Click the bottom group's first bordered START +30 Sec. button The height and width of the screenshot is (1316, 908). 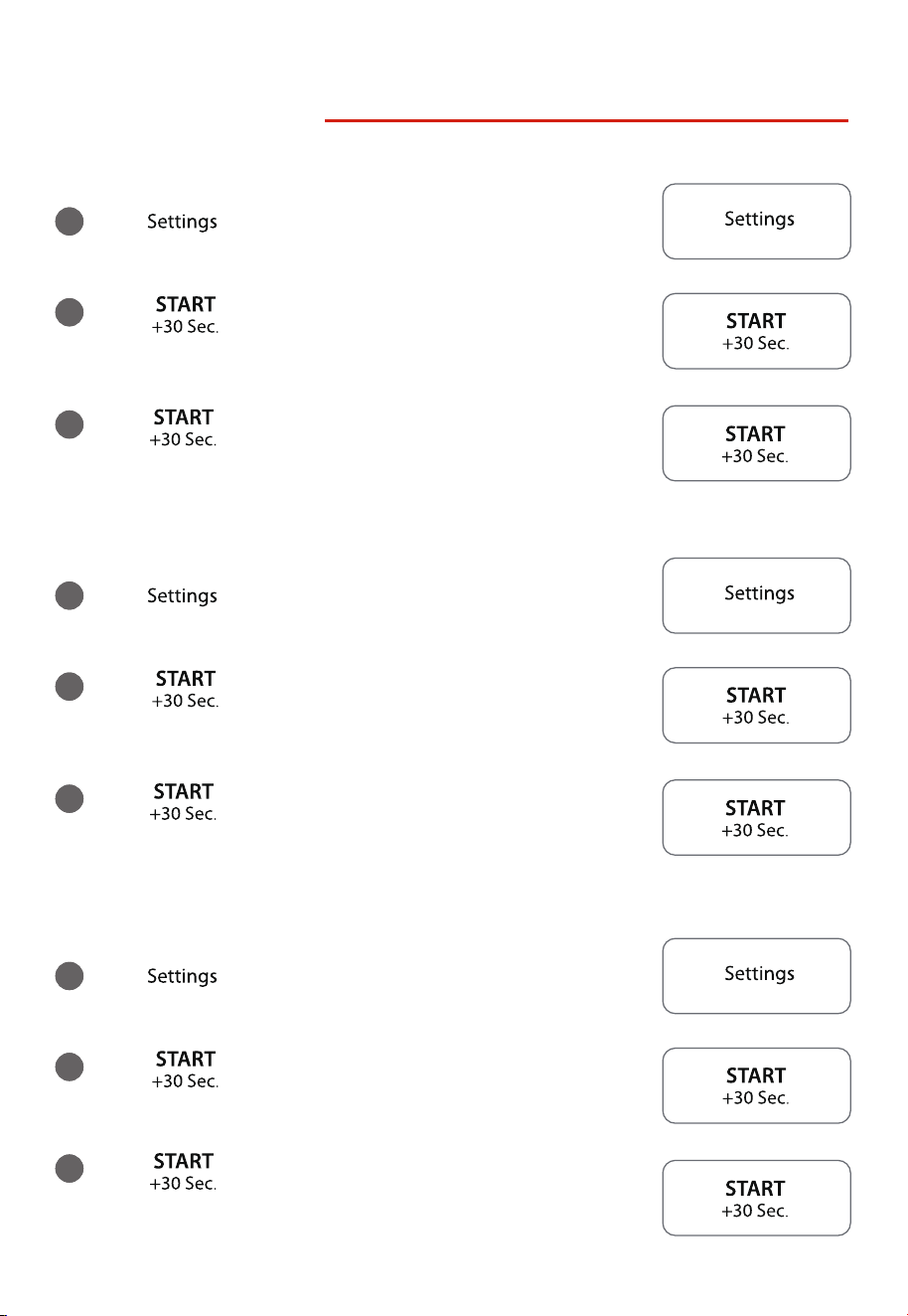(756, 1085)
